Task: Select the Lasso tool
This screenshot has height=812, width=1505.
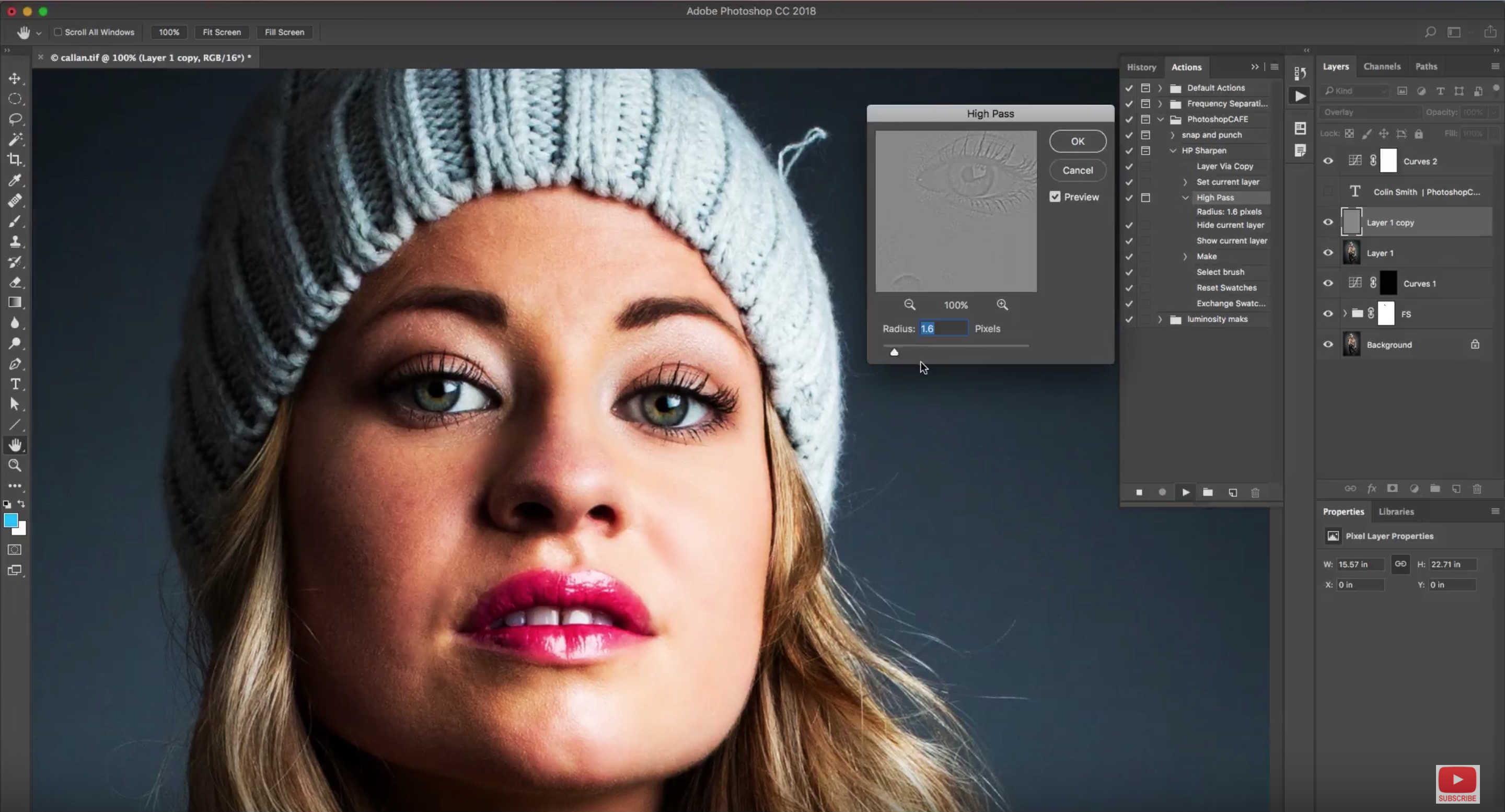Action: (15, 119)
